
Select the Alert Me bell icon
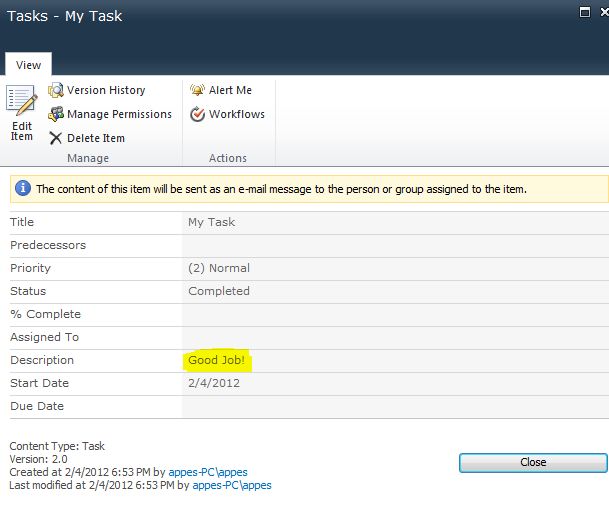pos(197,90)
